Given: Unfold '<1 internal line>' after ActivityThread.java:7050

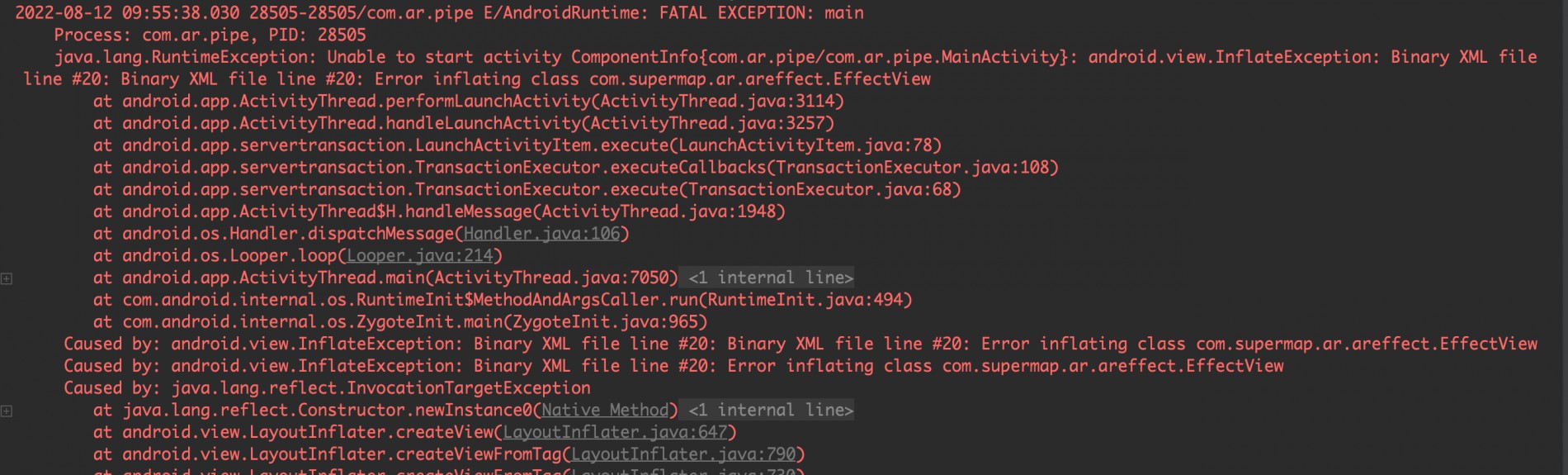Looking at the screenshot, I should [771, 278].
